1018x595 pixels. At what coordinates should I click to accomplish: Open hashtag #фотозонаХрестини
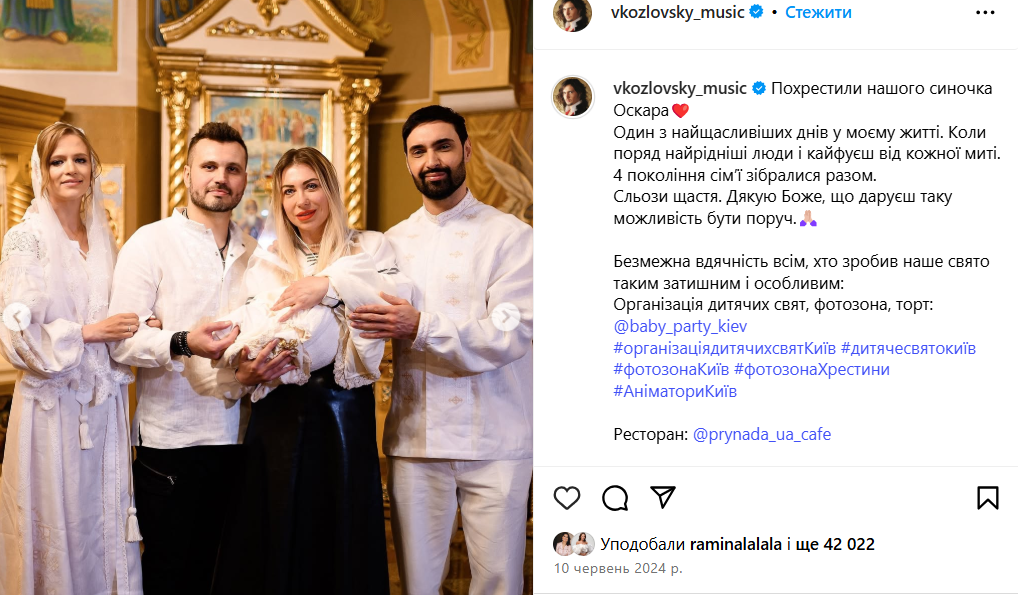click(x=812, y=370)
